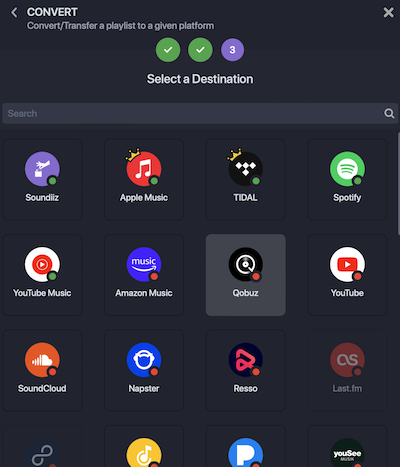Click the magnifier search icon

[389, 113]
